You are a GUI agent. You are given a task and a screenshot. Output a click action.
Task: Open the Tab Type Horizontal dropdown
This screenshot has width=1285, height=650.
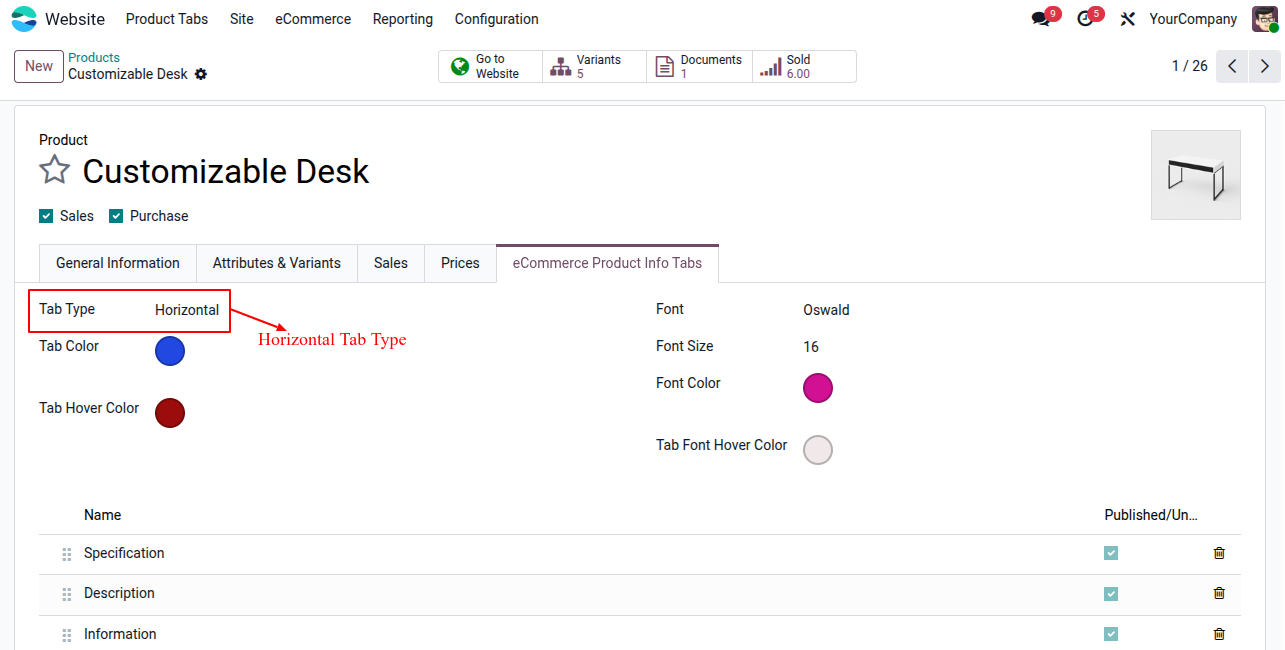pyautogui.click(x=187, y=310)
